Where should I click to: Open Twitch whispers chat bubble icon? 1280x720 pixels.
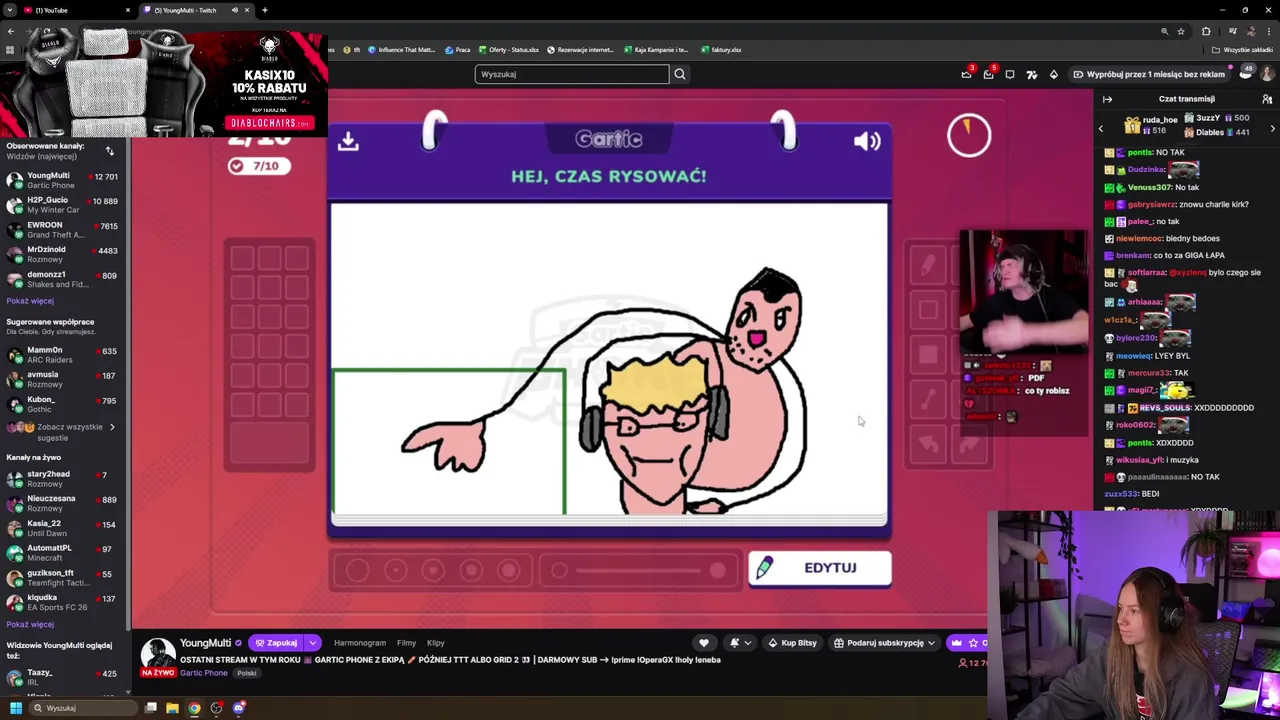(1010, 74)
